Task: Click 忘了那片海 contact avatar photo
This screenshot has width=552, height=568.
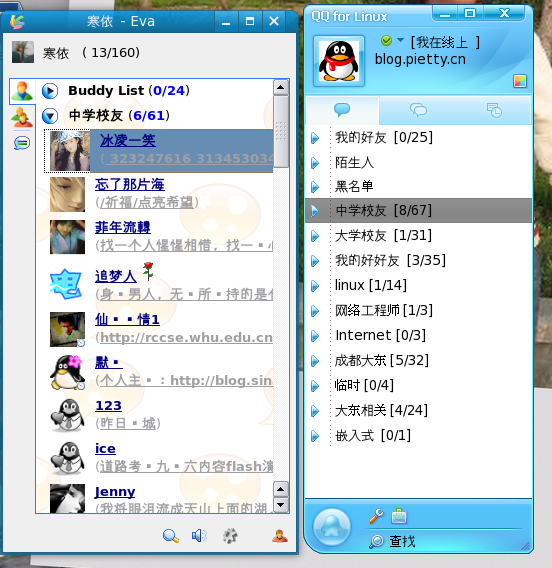Action: tap(67, 195)
